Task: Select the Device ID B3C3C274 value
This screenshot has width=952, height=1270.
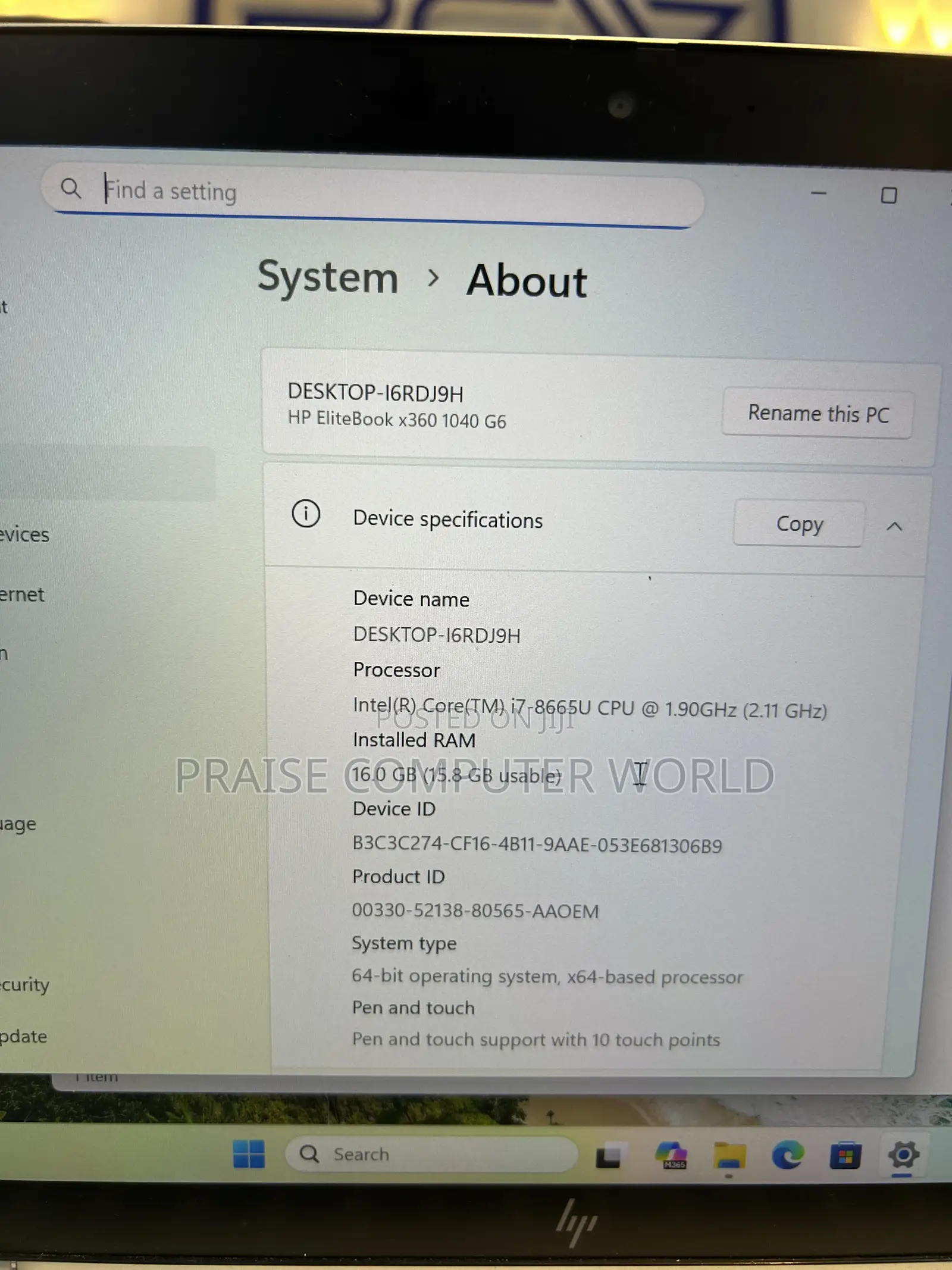Action: (x=537, y=845)
